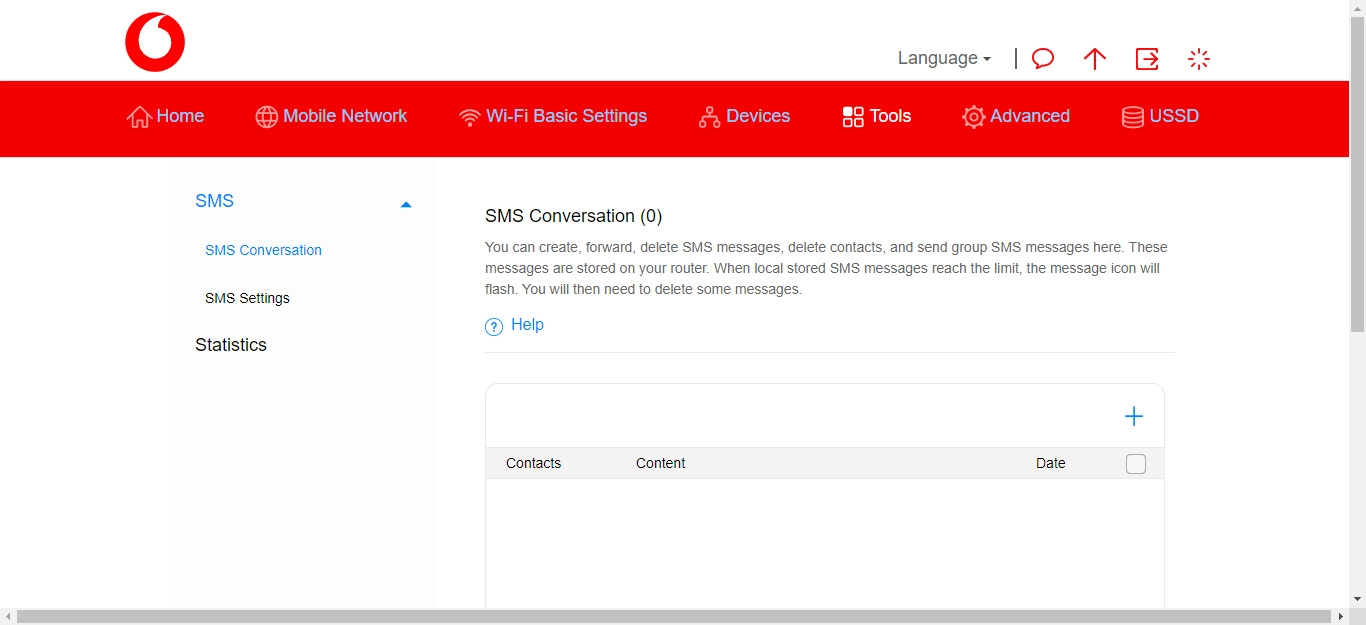This screenshot has height=625, width=1366.
Task: Switch to SMS Settings in the sidebar
Action: pos(247,297)
